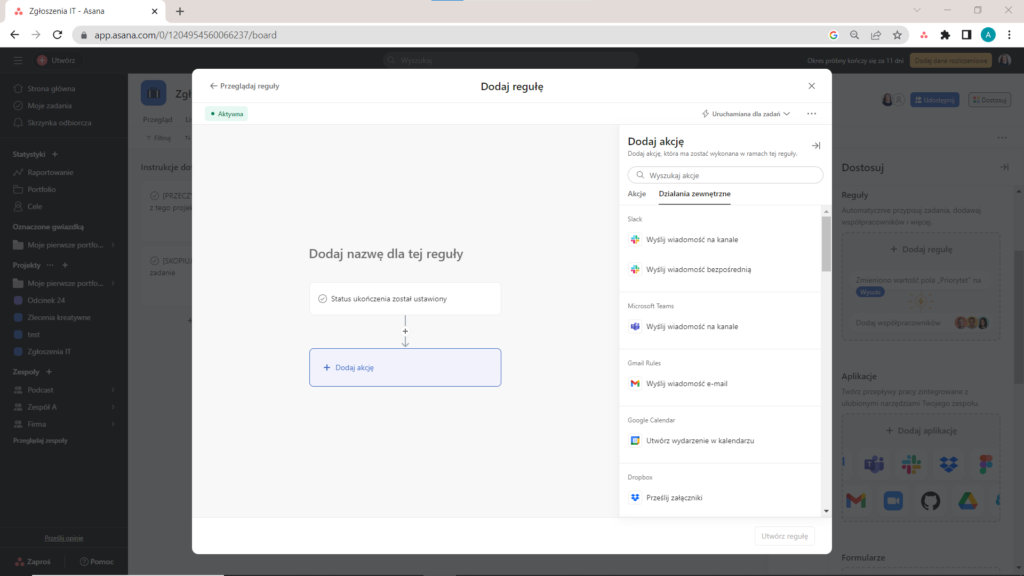Click the plus between trigger and action

tap(405, 331)
